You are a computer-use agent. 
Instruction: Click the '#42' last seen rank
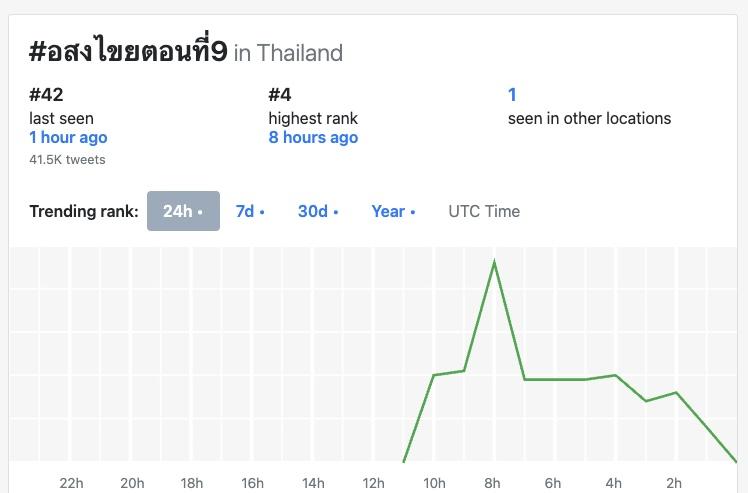(47, 95)
